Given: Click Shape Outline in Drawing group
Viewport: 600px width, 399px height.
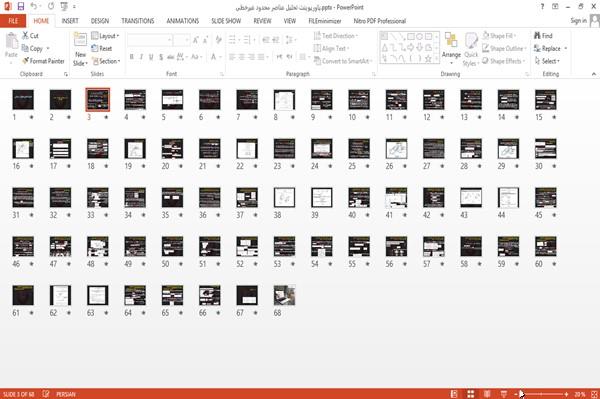Looking at the screenshot, I should (504, 49).
